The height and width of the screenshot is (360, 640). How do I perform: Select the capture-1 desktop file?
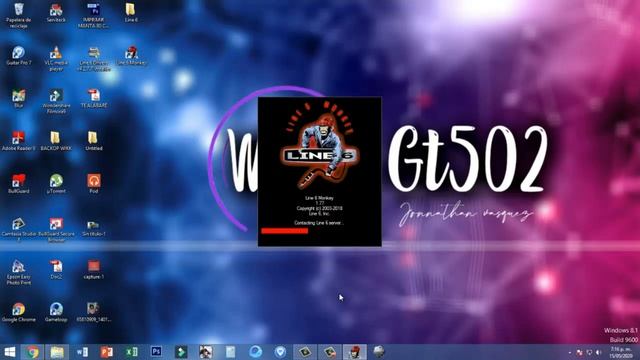coord(93,269)
